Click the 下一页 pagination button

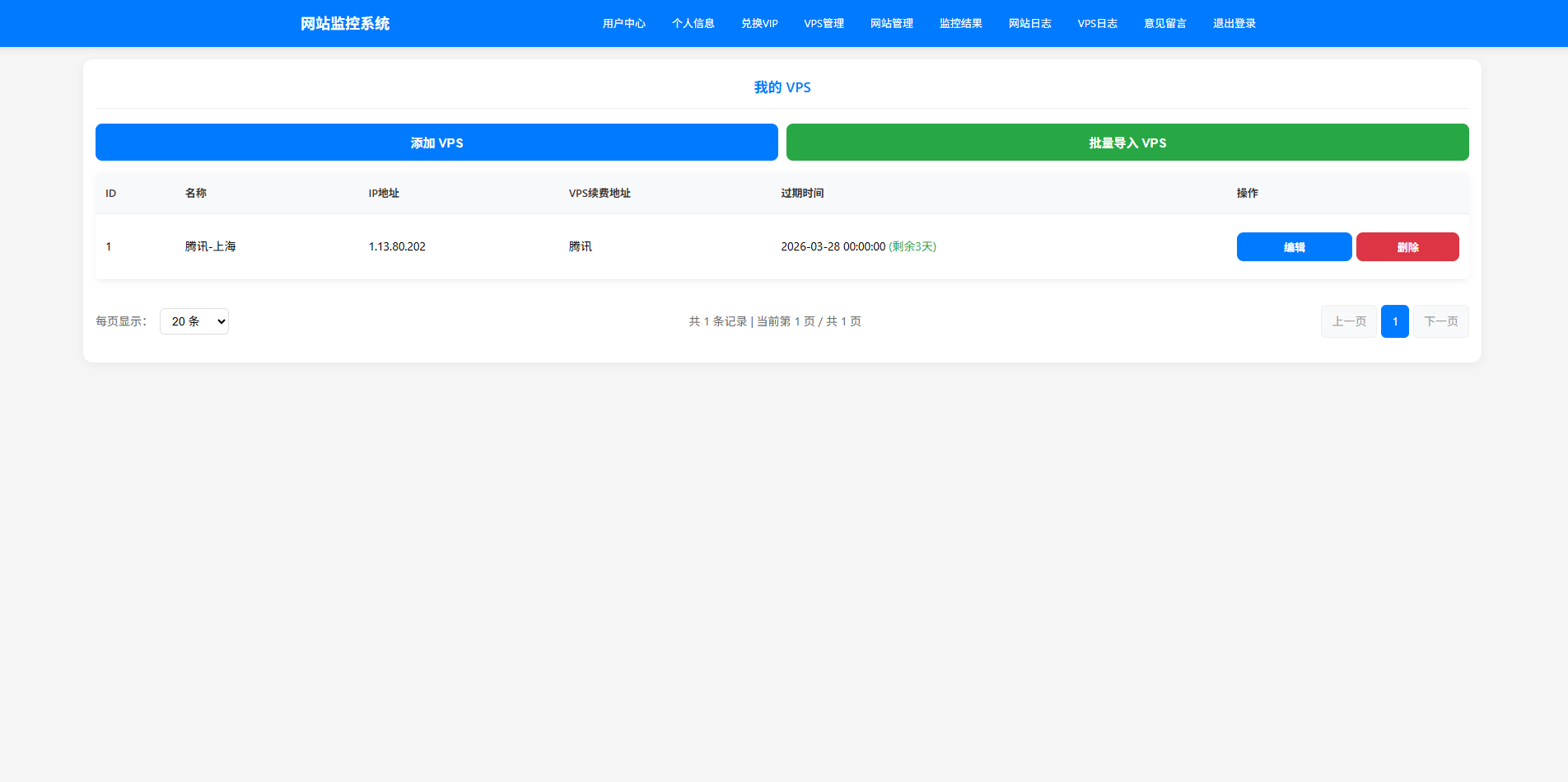(x=1440, y=321)
